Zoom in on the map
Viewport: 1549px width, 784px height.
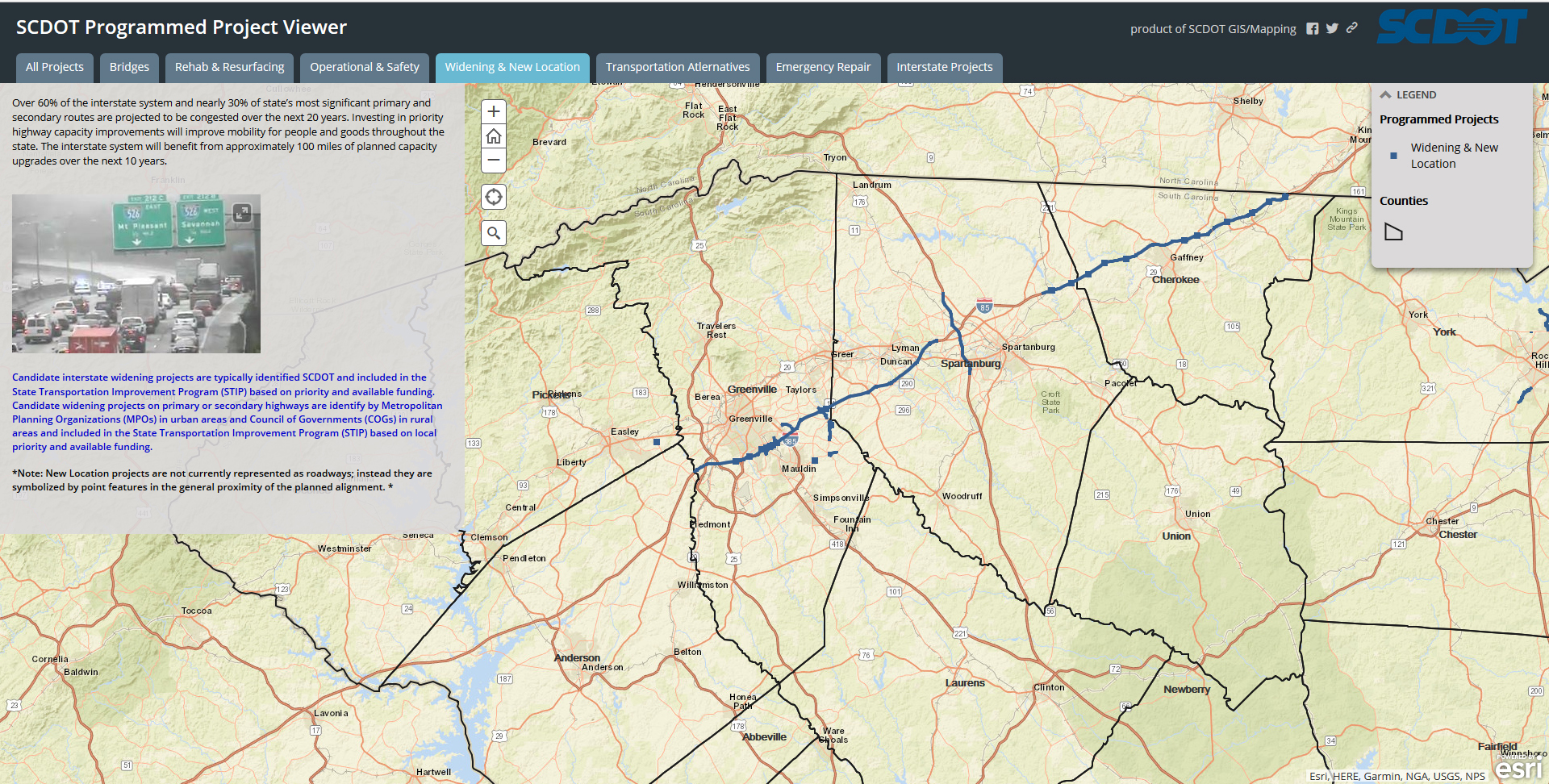494,111
